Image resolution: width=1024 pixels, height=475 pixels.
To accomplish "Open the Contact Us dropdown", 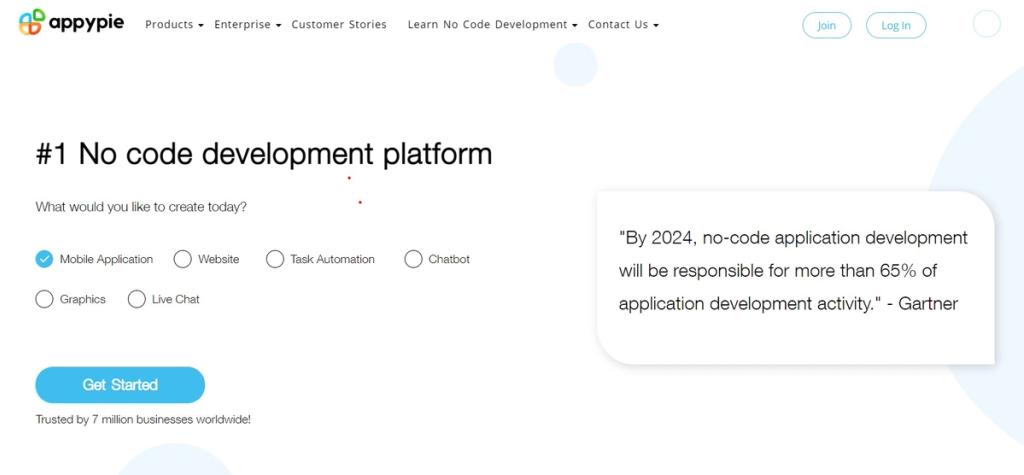I will (x=623, y=25).
